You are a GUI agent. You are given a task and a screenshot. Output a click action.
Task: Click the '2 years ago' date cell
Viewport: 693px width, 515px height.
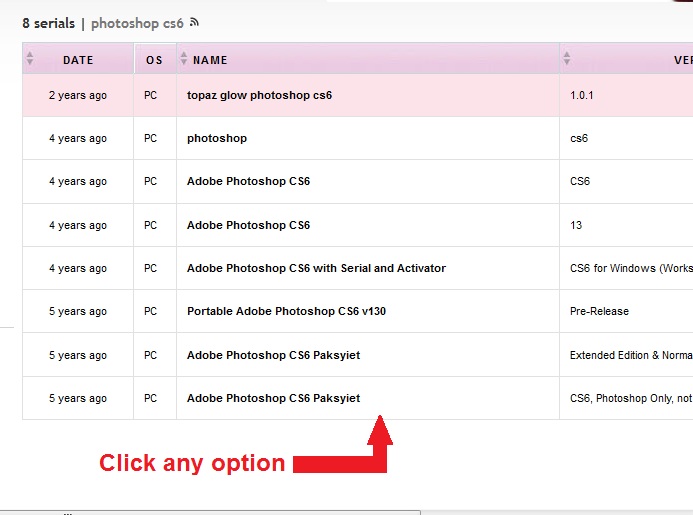coord(78,96)
